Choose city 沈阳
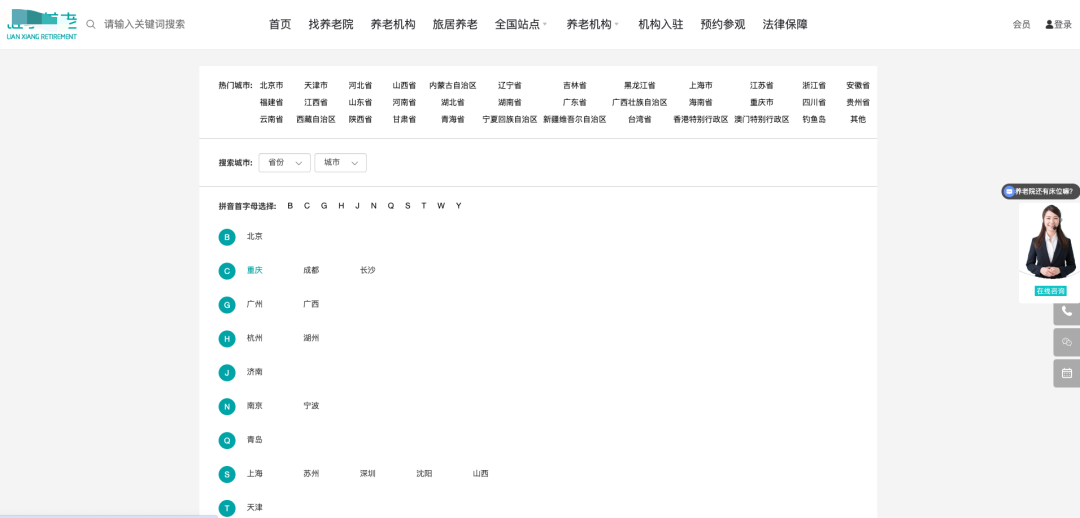This screenshot has width=1080, height=518. pyautogui.click(x=424, y=473)
